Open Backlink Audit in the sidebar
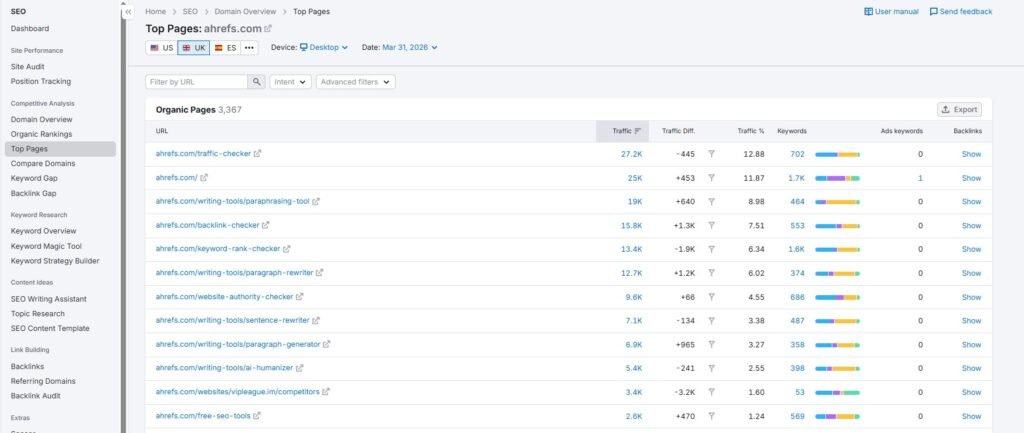The width and height of the screenshot is (1024, 433). coord(35,396)
